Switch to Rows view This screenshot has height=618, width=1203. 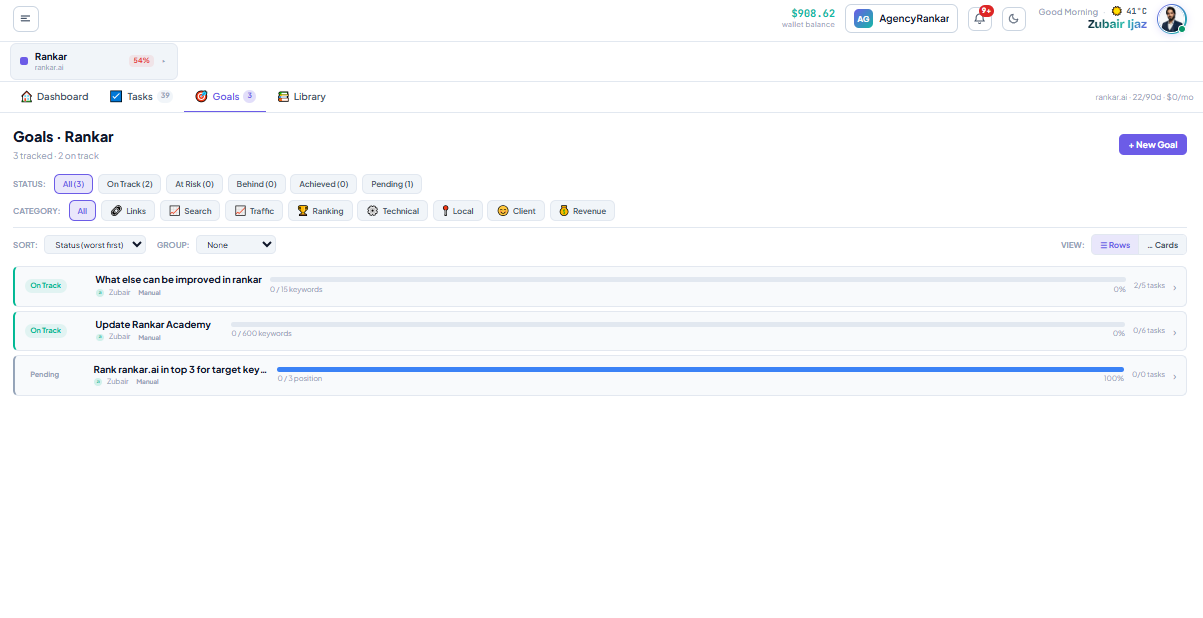coord(1115,245)
